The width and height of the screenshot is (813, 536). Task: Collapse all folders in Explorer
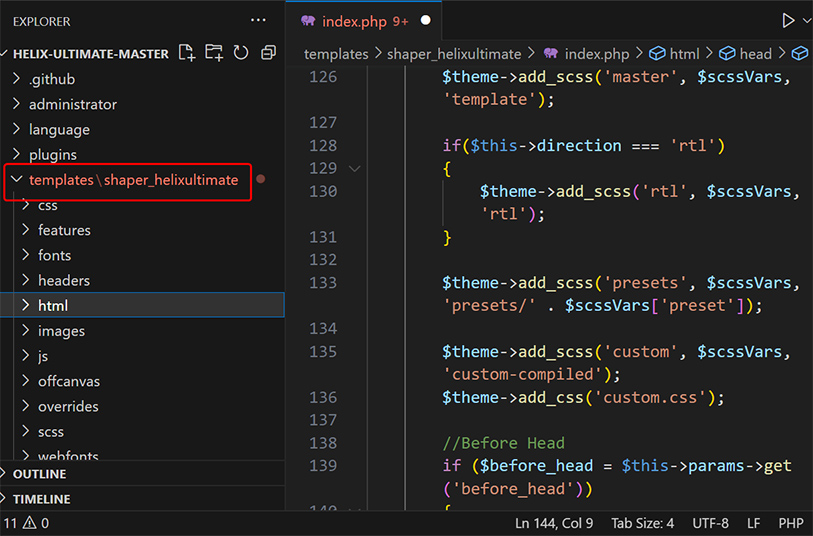(268, 53)
